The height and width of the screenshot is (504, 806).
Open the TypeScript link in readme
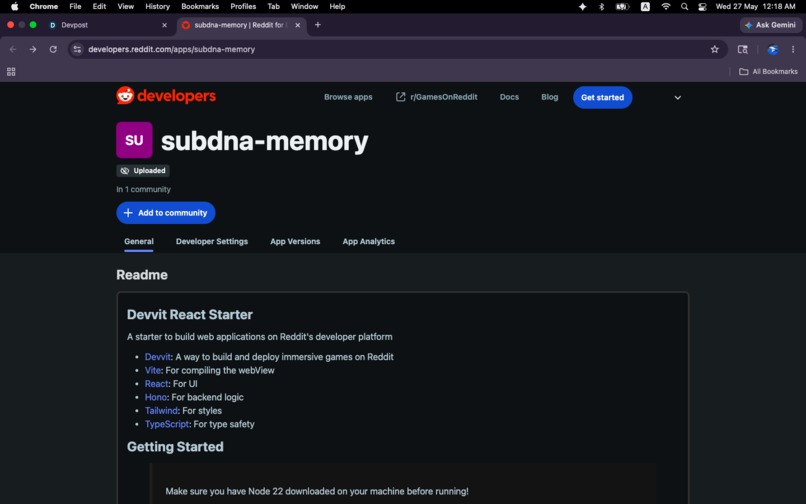tap(167, 424)
